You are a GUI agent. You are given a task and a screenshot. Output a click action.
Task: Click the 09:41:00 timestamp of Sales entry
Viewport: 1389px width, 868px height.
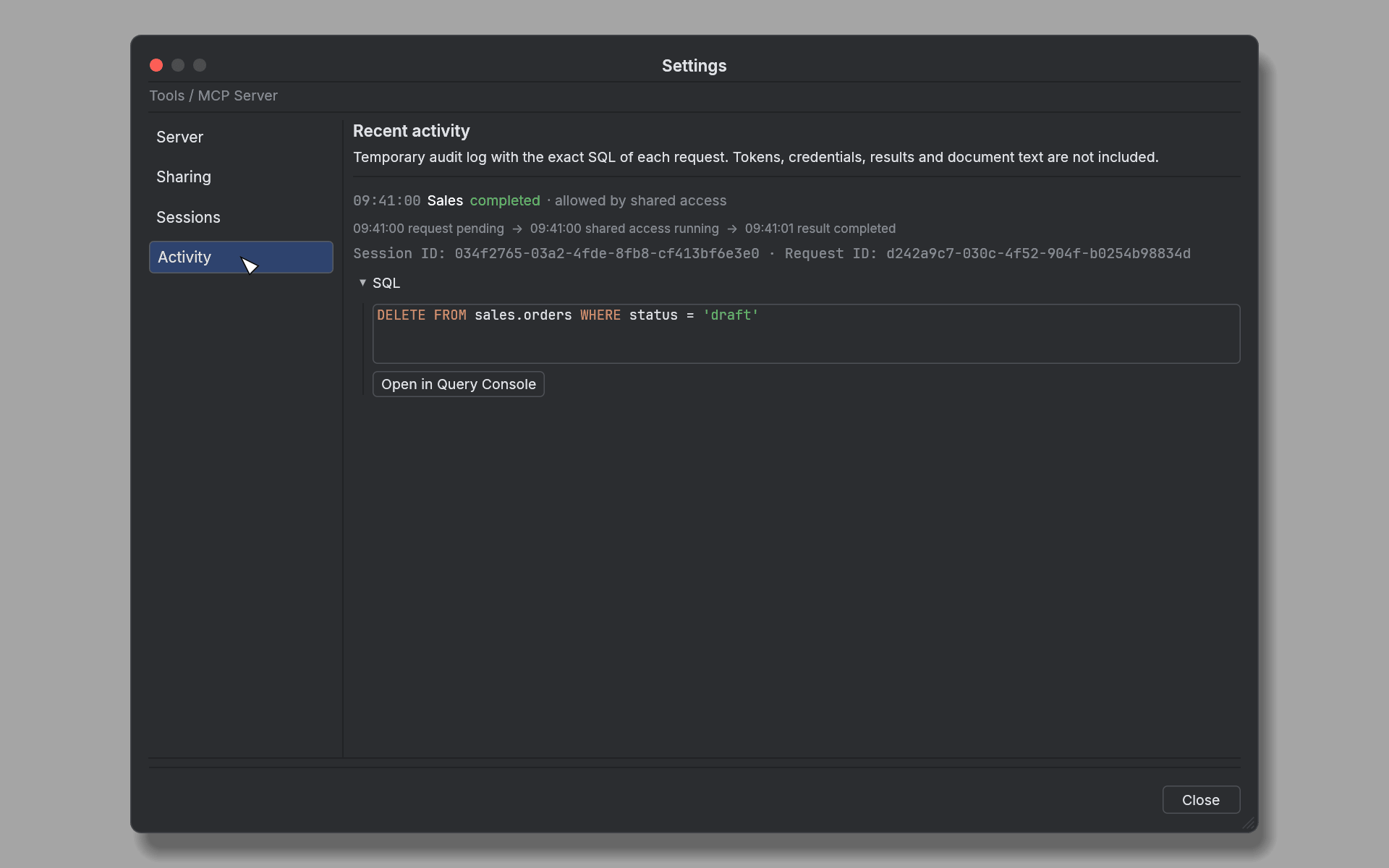click(x=387, y=201)
